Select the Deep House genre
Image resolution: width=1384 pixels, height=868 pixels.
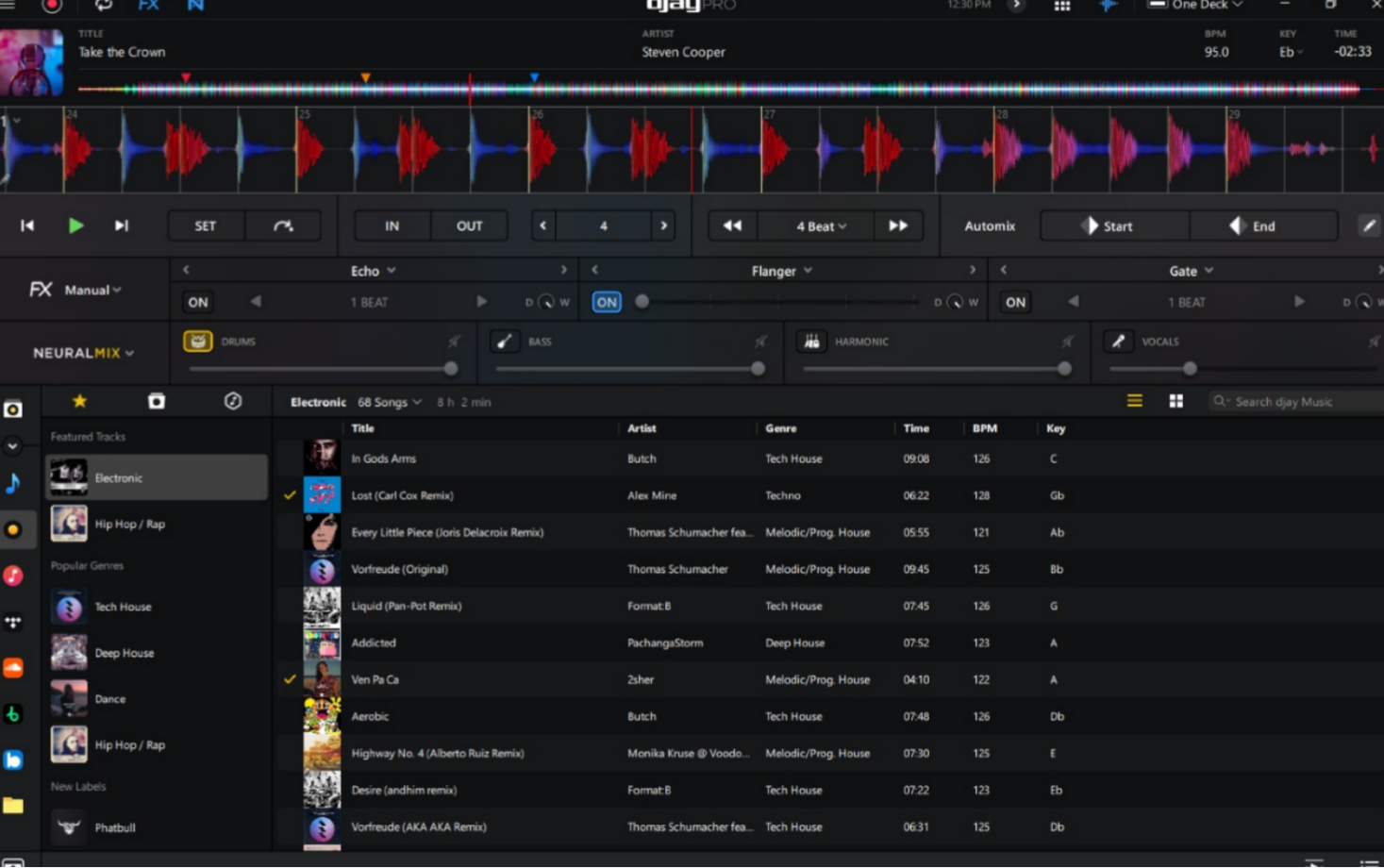coord(157,653)
